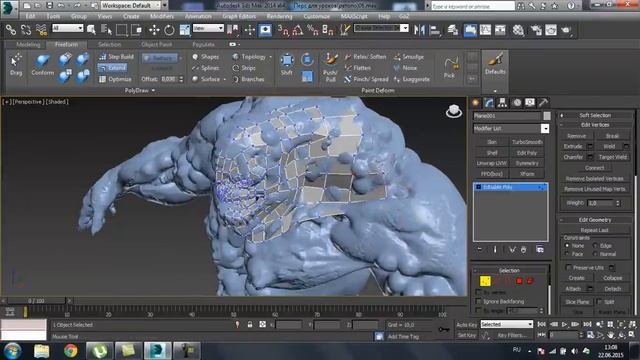Open the Modifier List dropdown

[511, 129]
